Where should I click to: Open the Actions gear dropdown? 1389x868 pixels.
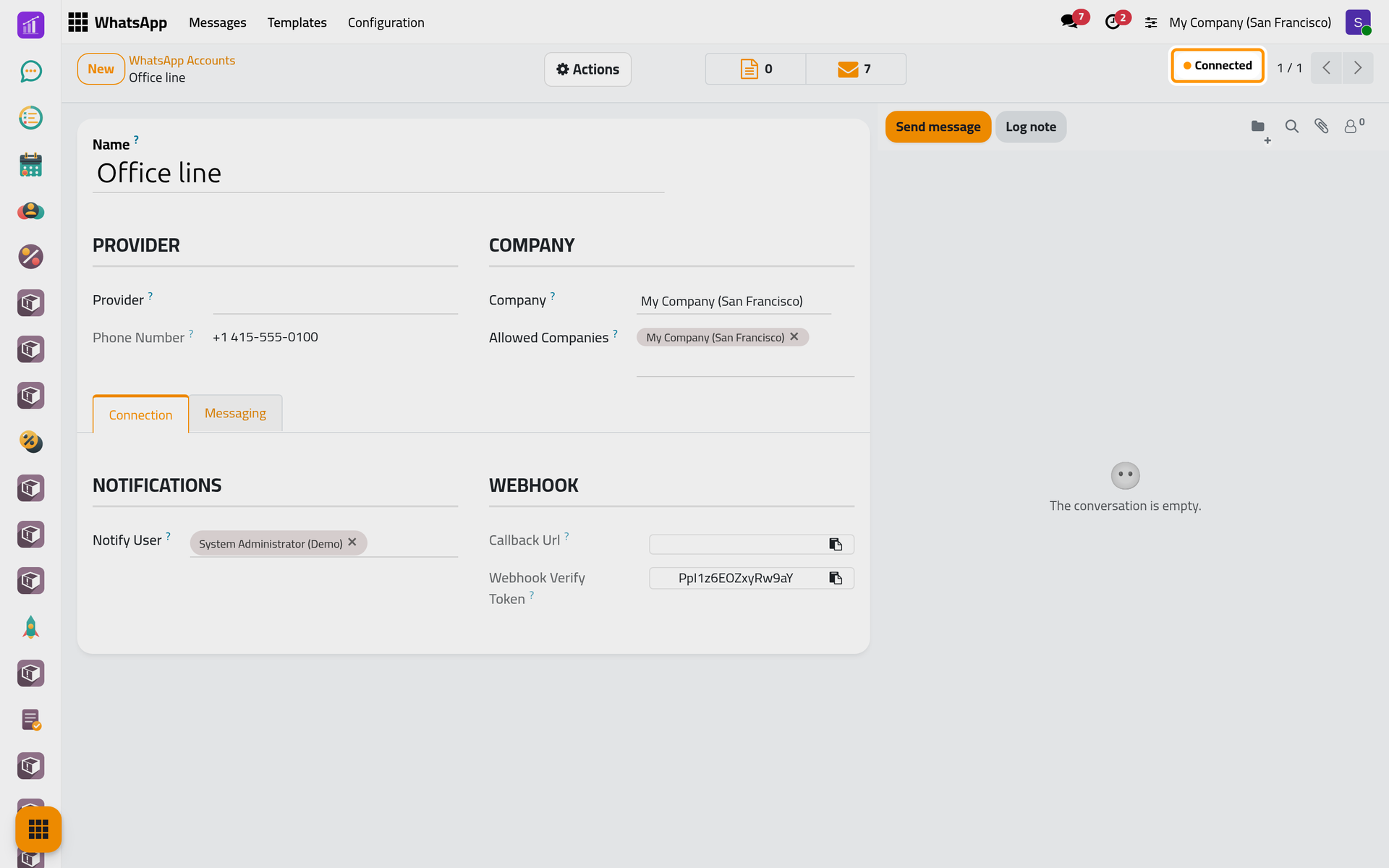[587, 69]
